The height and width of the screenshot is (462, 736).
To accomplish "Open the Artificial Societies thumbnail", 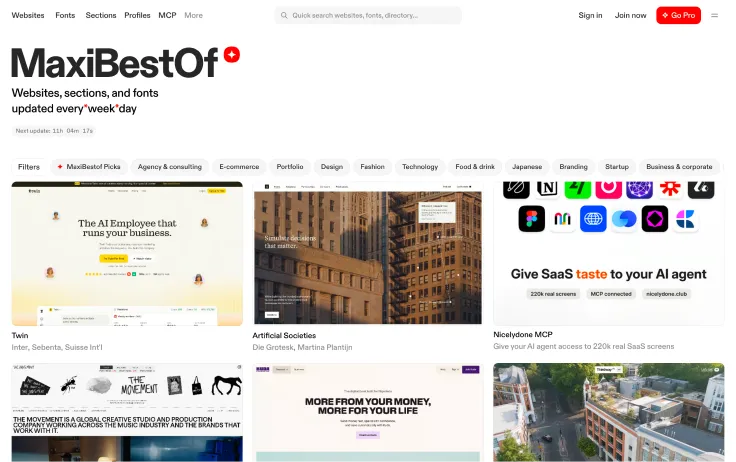I will (x=368, y=254).
